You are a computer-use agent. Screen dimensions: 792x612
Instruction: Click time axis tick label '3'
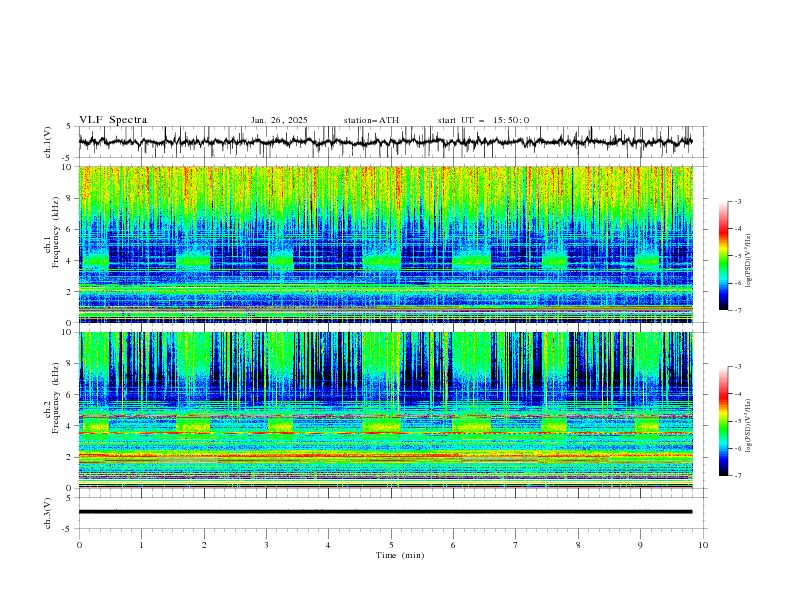266,545
